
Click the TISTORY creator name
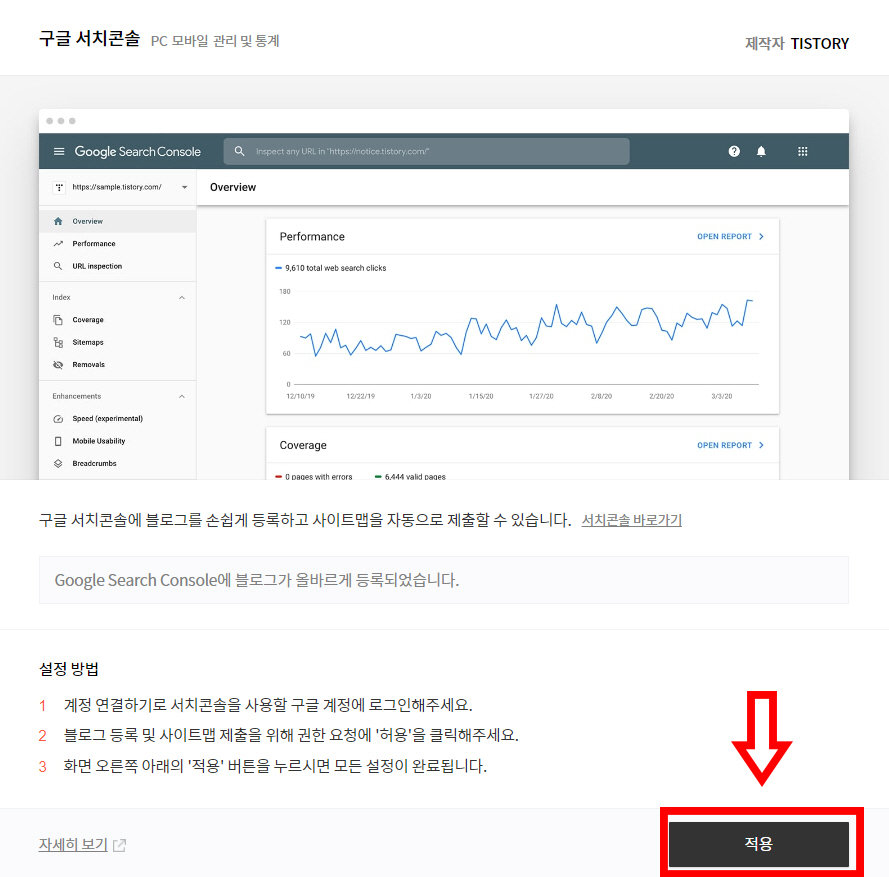(820, 44)
